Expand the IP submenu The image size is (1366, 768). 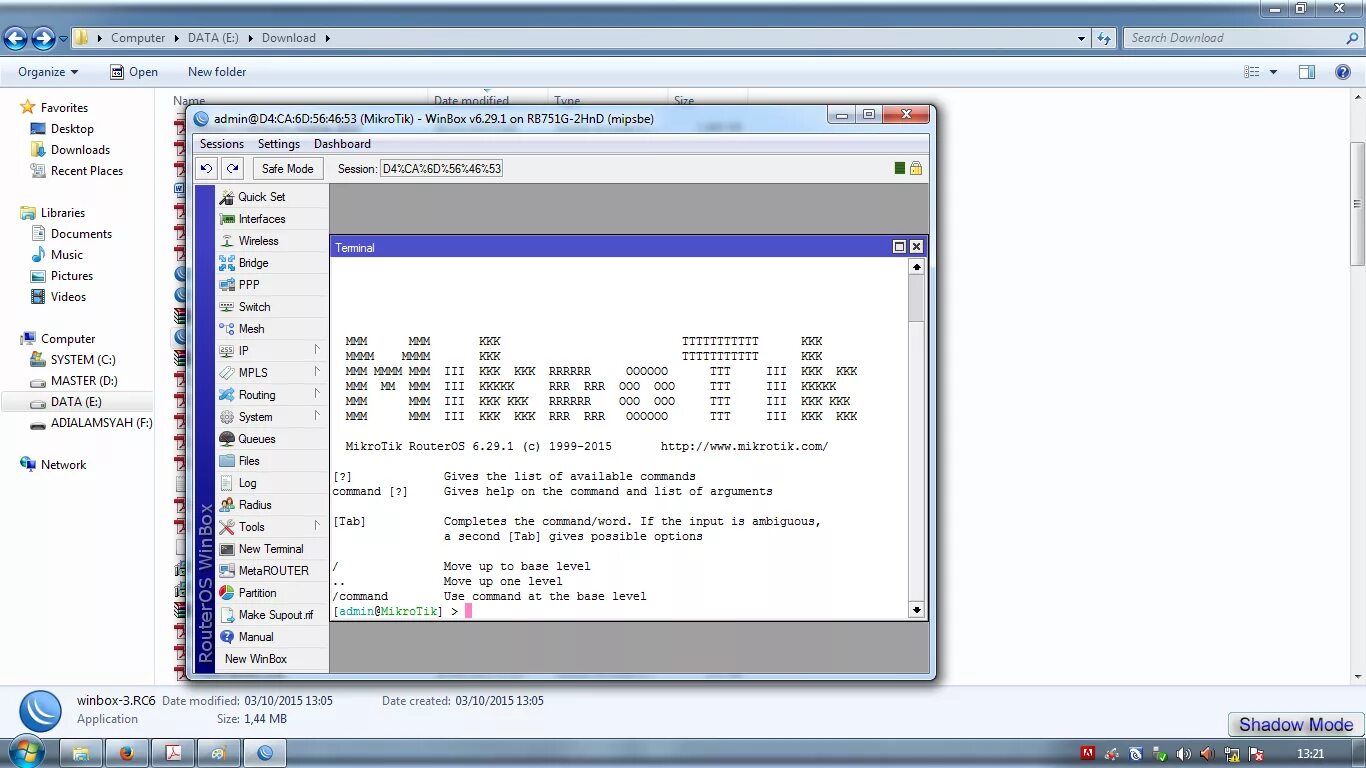click(272, 351)
